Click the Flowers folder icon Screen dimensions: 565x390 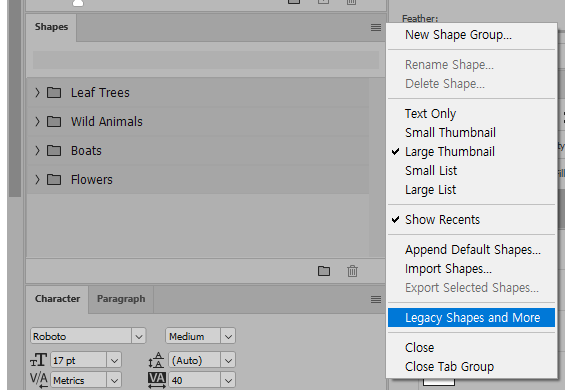[x=54, y=180]
